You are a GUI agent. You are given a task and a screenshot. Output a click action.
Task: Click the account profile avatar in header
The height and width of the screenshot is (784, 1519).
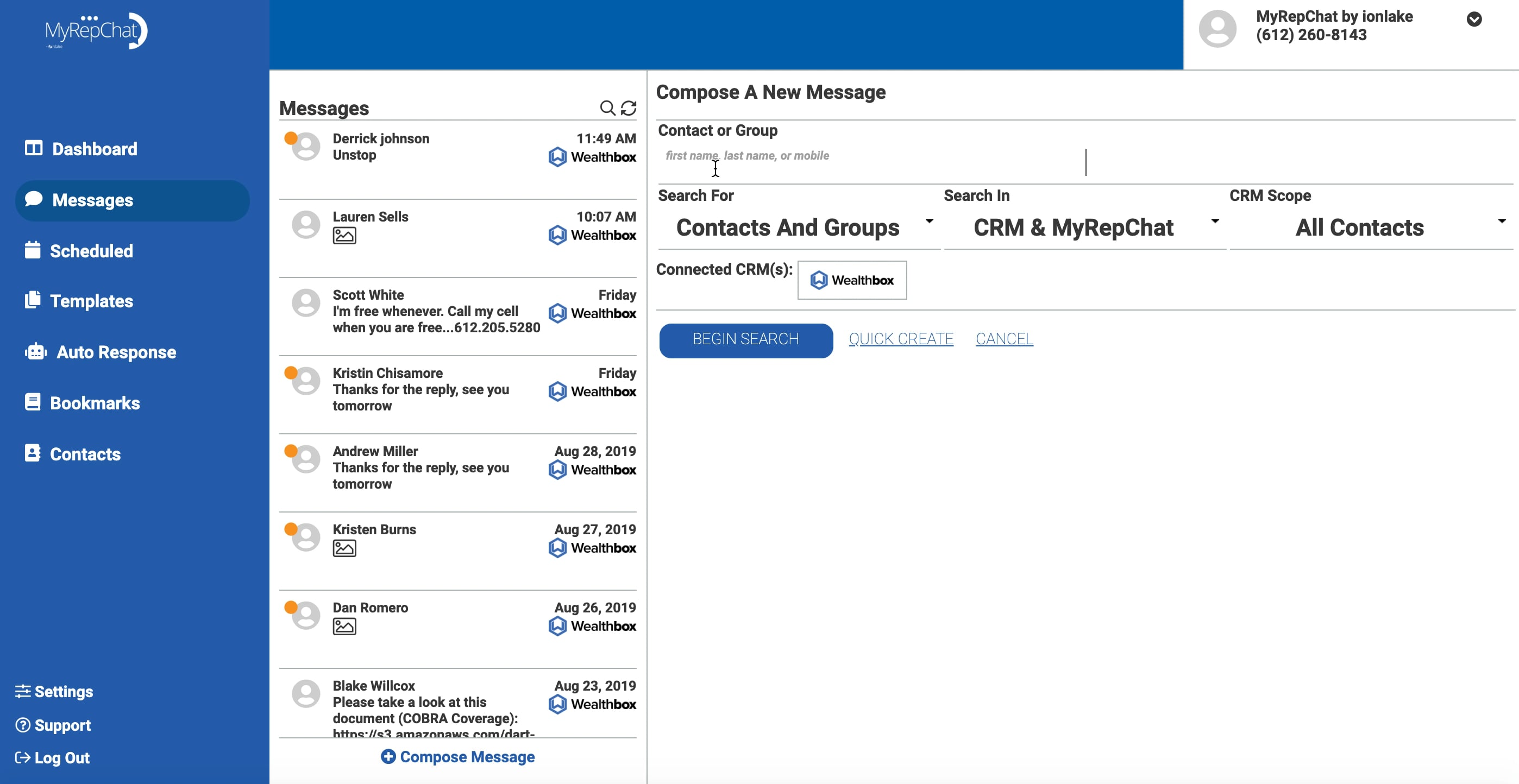click(x=1217, y=28)
